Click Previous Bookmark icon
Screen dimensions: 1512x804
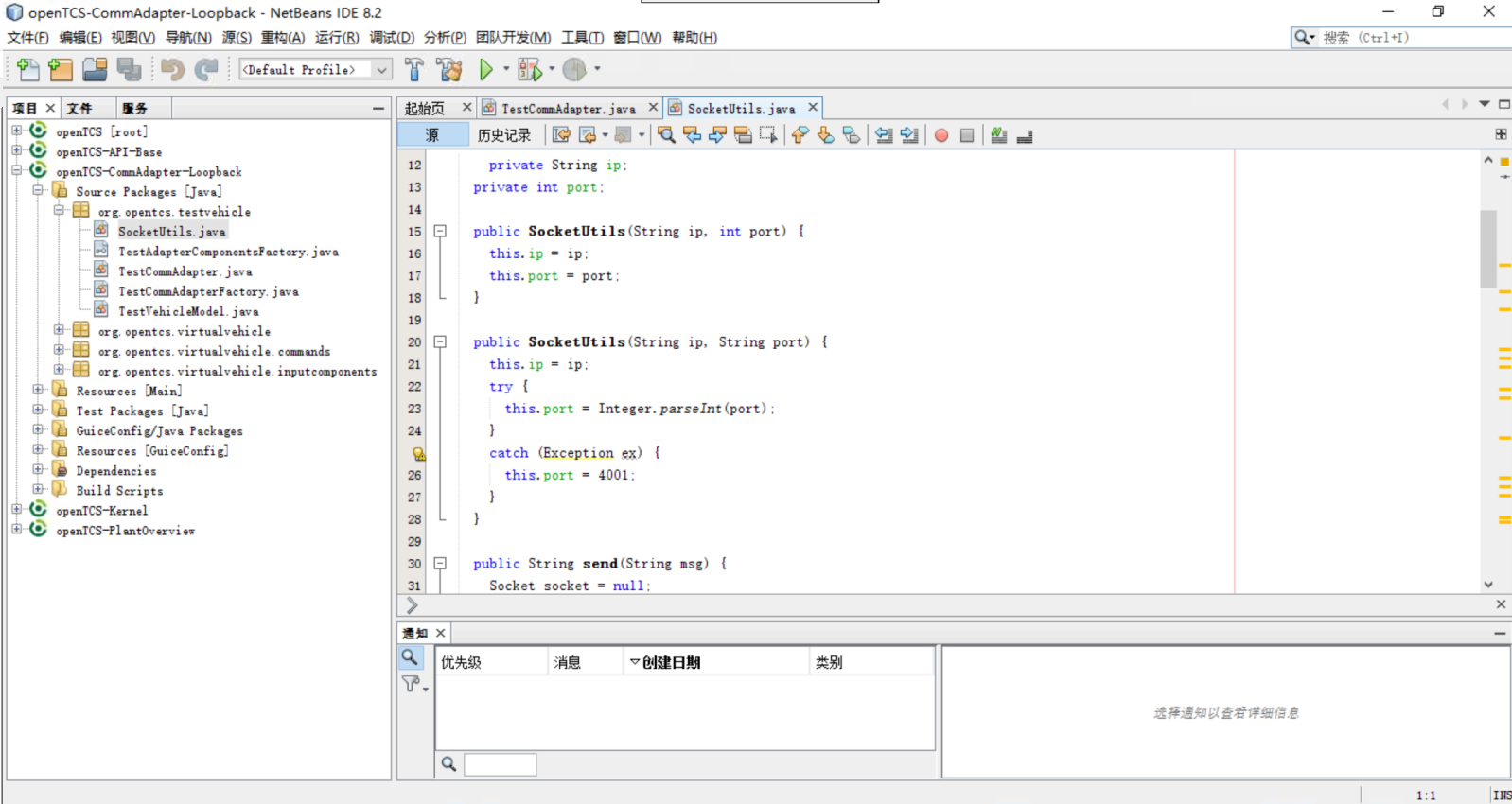800,135
